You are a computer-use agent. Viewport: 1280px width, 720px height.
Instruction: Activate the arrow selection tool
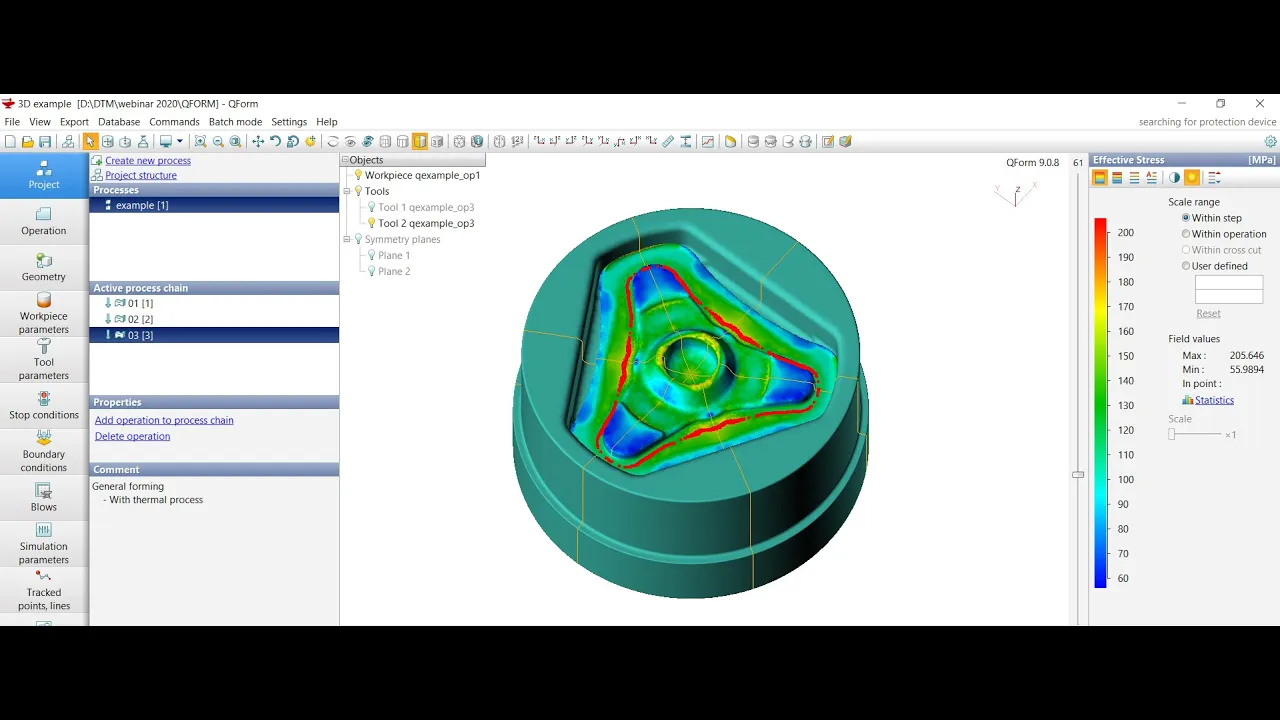pos(90,142)
